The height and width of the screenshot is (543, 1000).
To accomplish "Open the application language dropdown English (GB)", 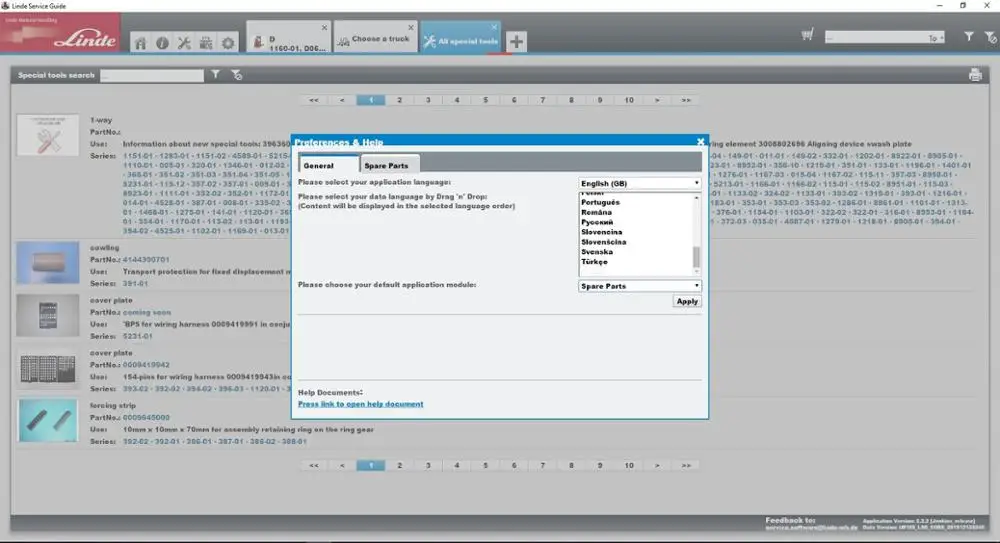I will pyautogui.click(x=640, y=183).
